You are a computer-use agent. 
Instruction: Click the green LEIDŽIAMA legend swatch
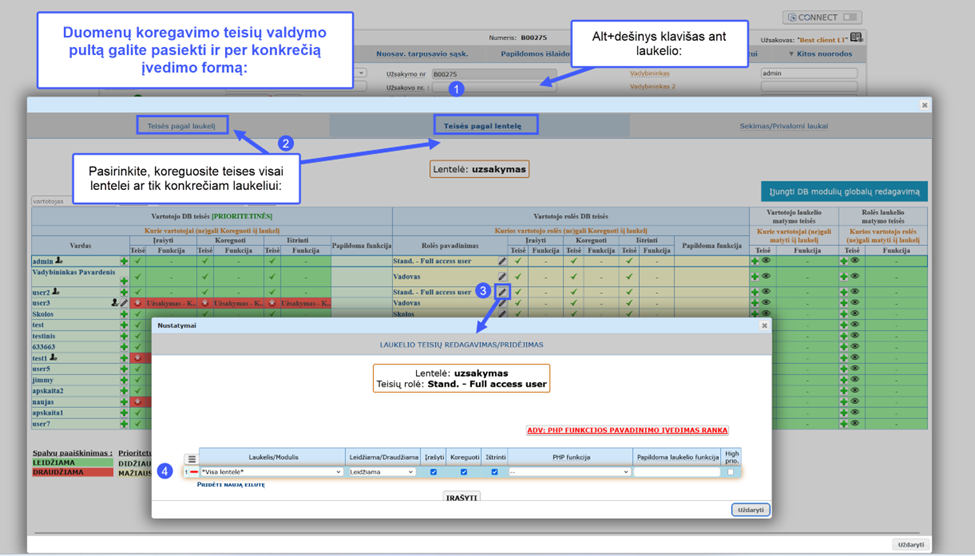(x=73, y=463)
